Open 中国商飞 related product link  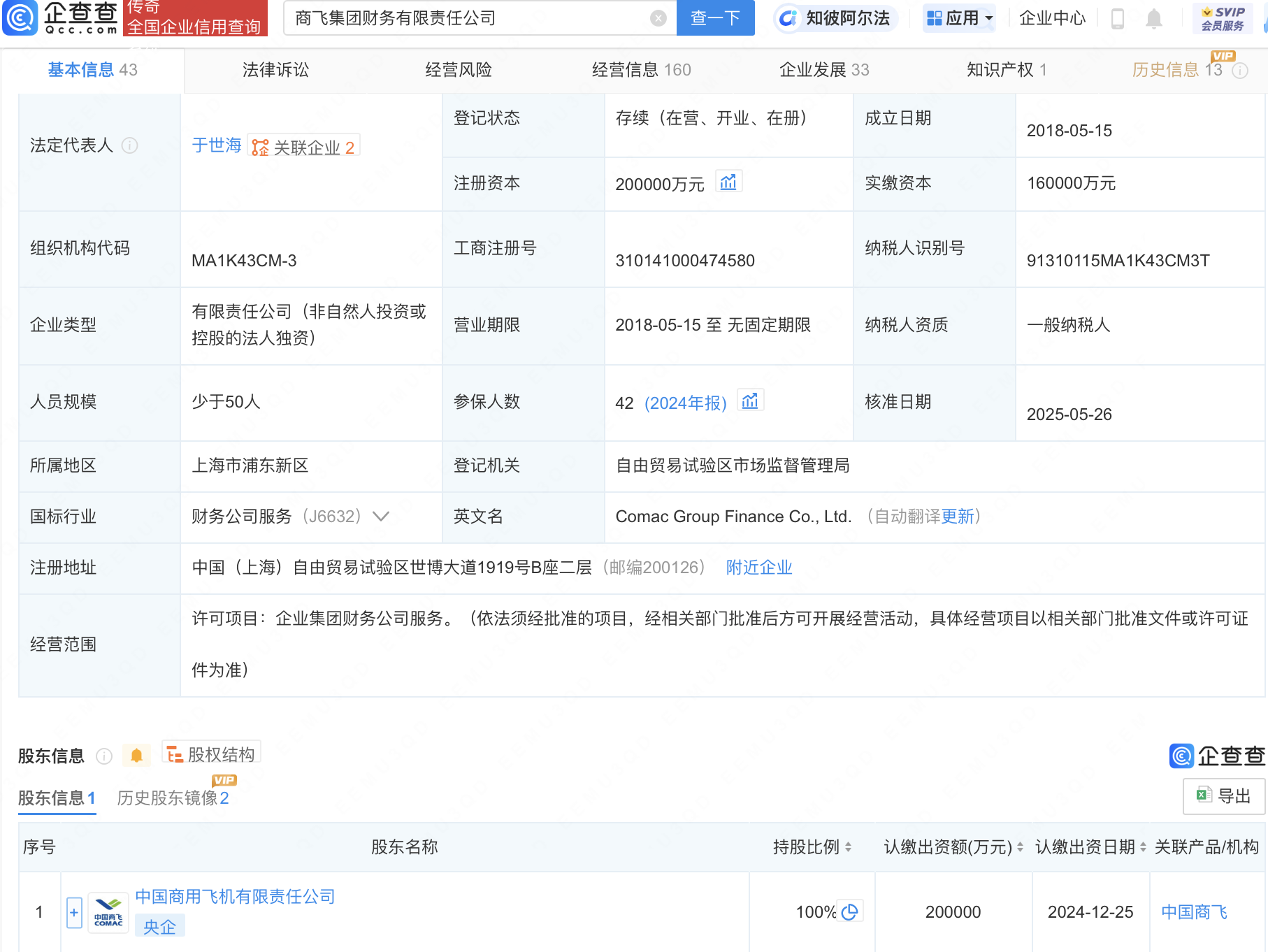tap(1194, 912)
